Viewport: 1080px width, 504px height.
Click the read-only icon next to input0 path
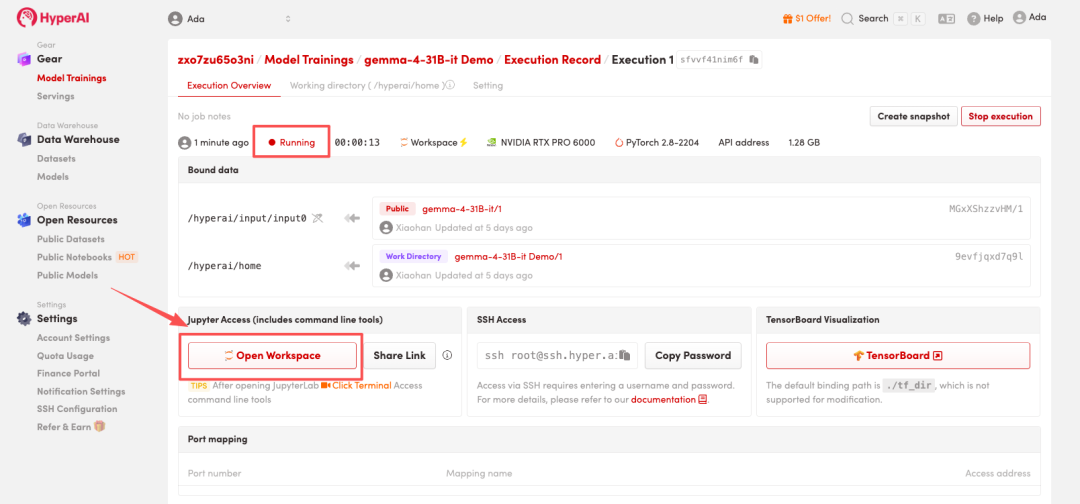pyautogui.click(x=317, y=217)
